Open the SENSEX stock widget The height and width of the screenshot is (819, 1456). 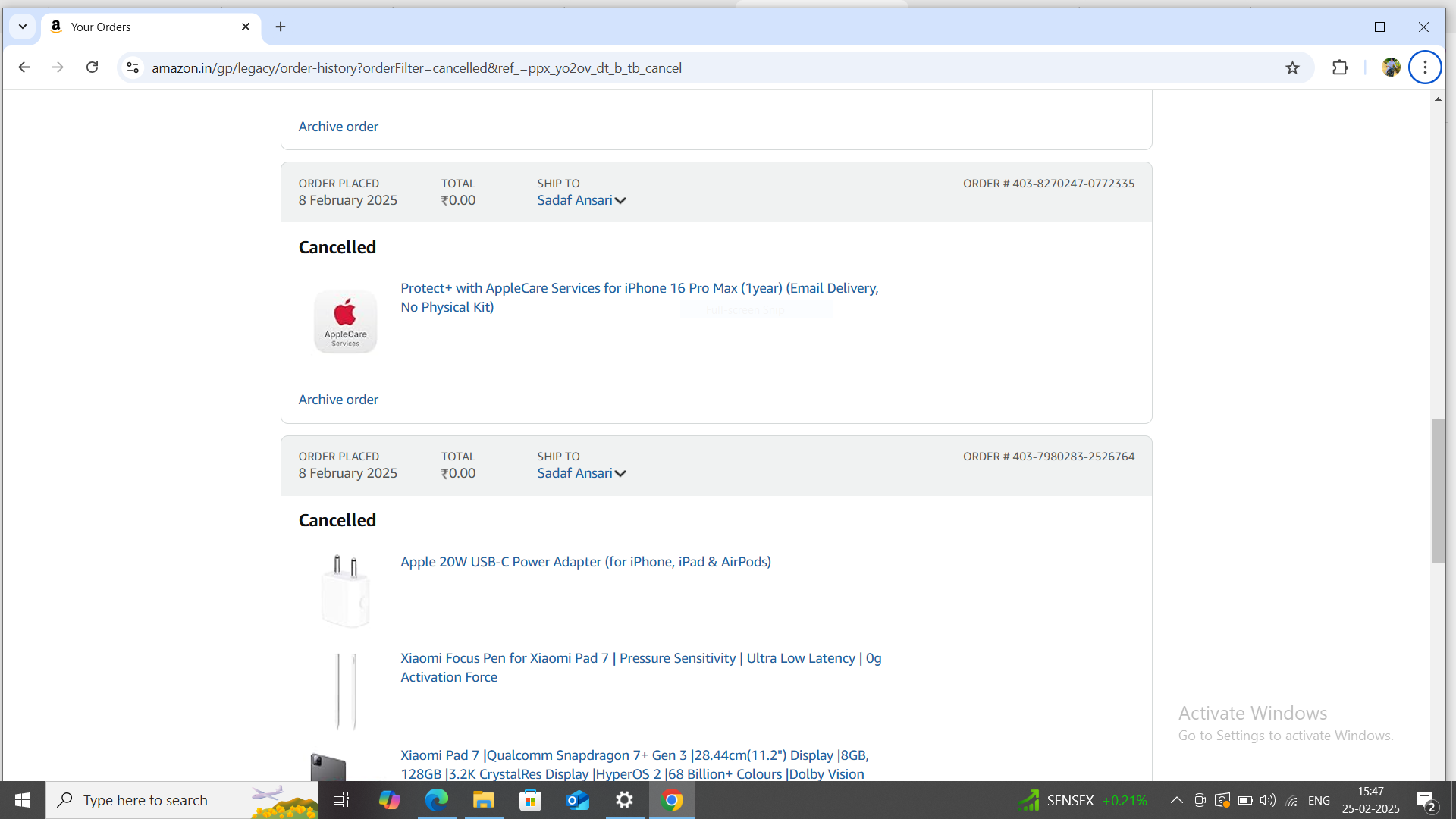click(x=1083, y=800)
